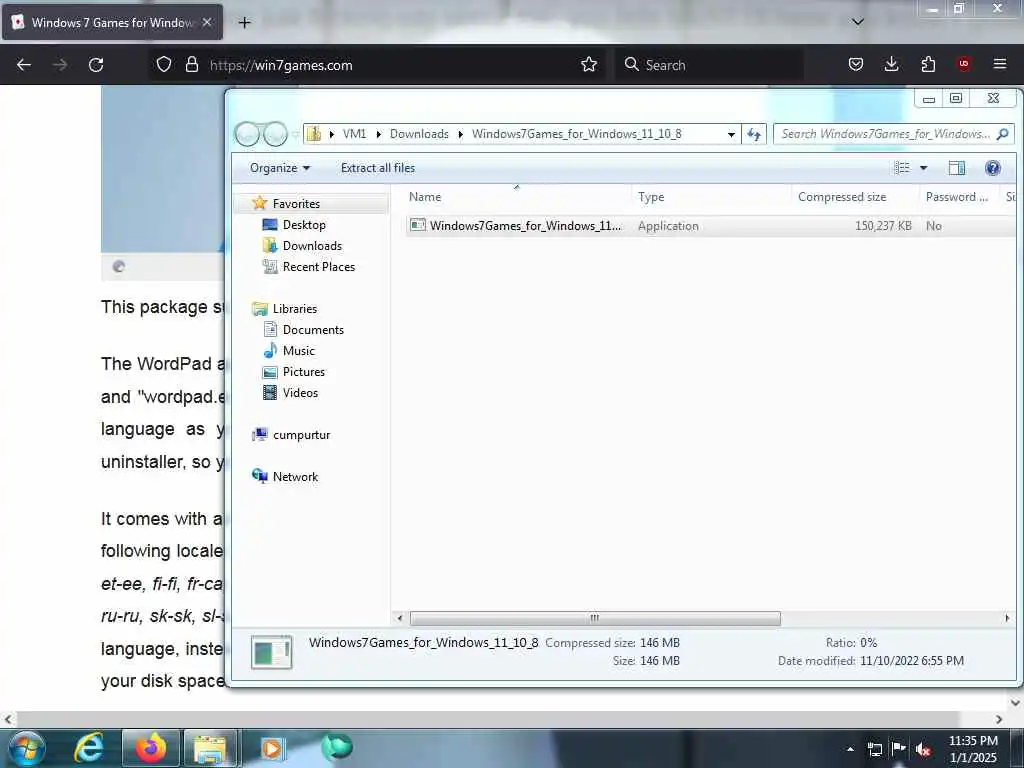The image size is (1024, 768).
Task: Open a new Firefox tab
Action: [244, 23]
